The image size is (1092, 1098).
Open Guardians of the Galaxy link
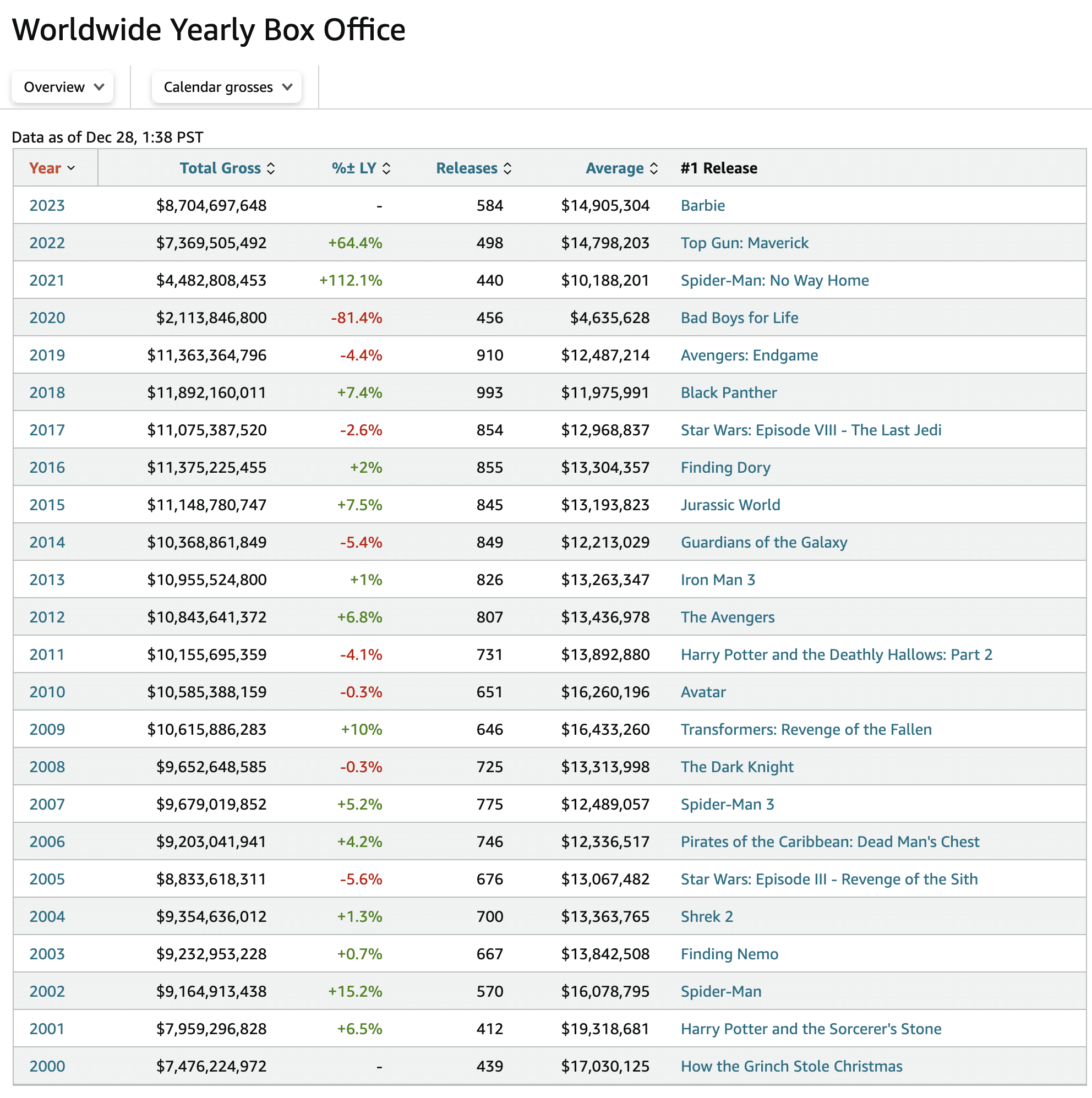[764, 542]
